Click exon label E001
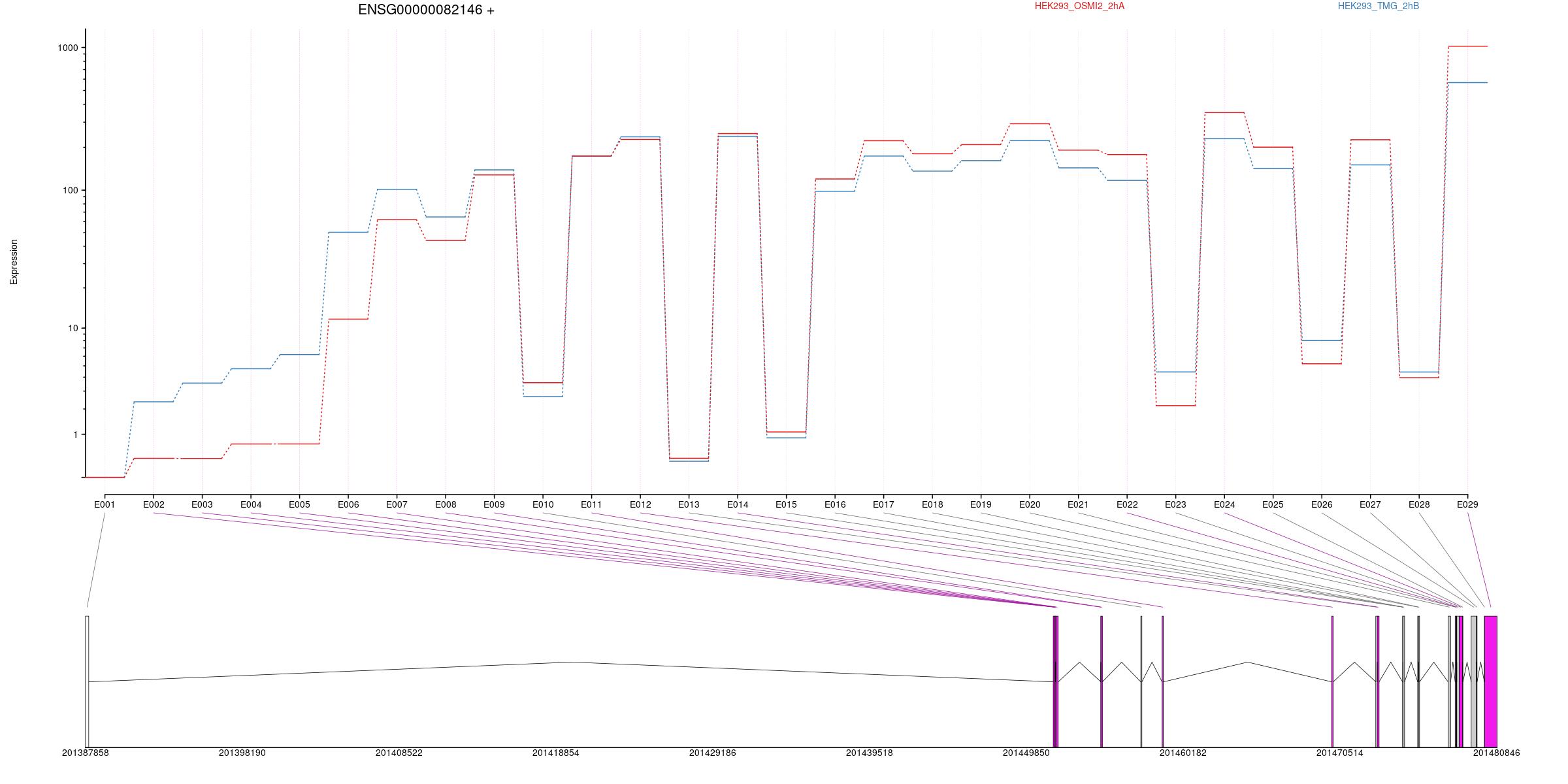Viewport: 1568px width, 784px height. pyautogui.click(x=105, y=504)
